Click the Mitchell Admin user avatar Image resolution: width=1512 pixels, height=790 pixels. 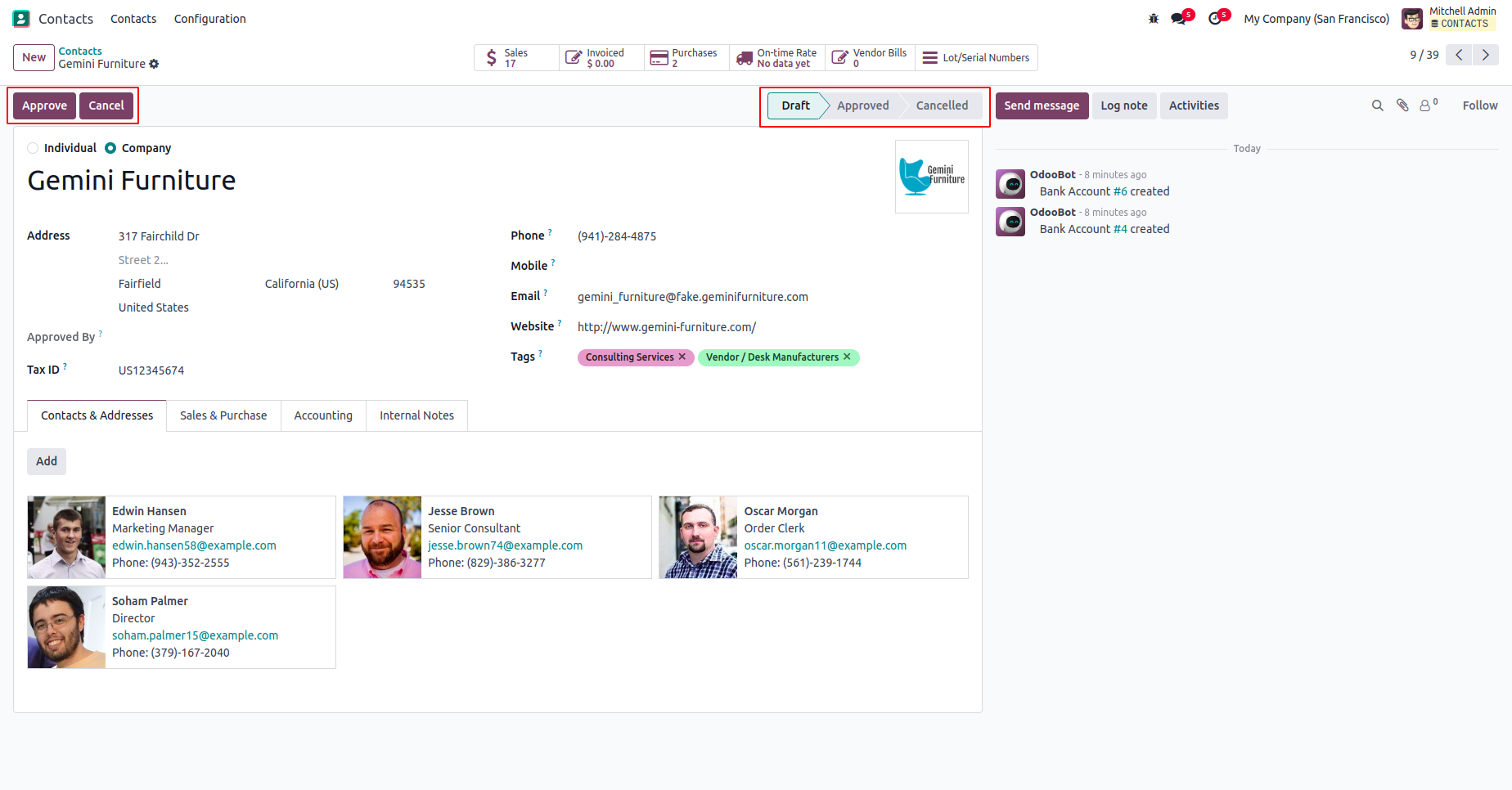click(1412, 19)
